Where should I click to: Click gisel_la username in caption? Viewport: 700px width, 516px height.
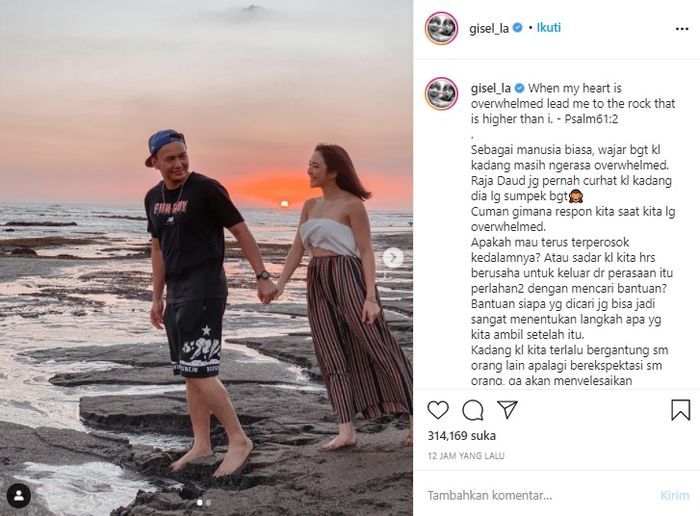click(491, 88)
